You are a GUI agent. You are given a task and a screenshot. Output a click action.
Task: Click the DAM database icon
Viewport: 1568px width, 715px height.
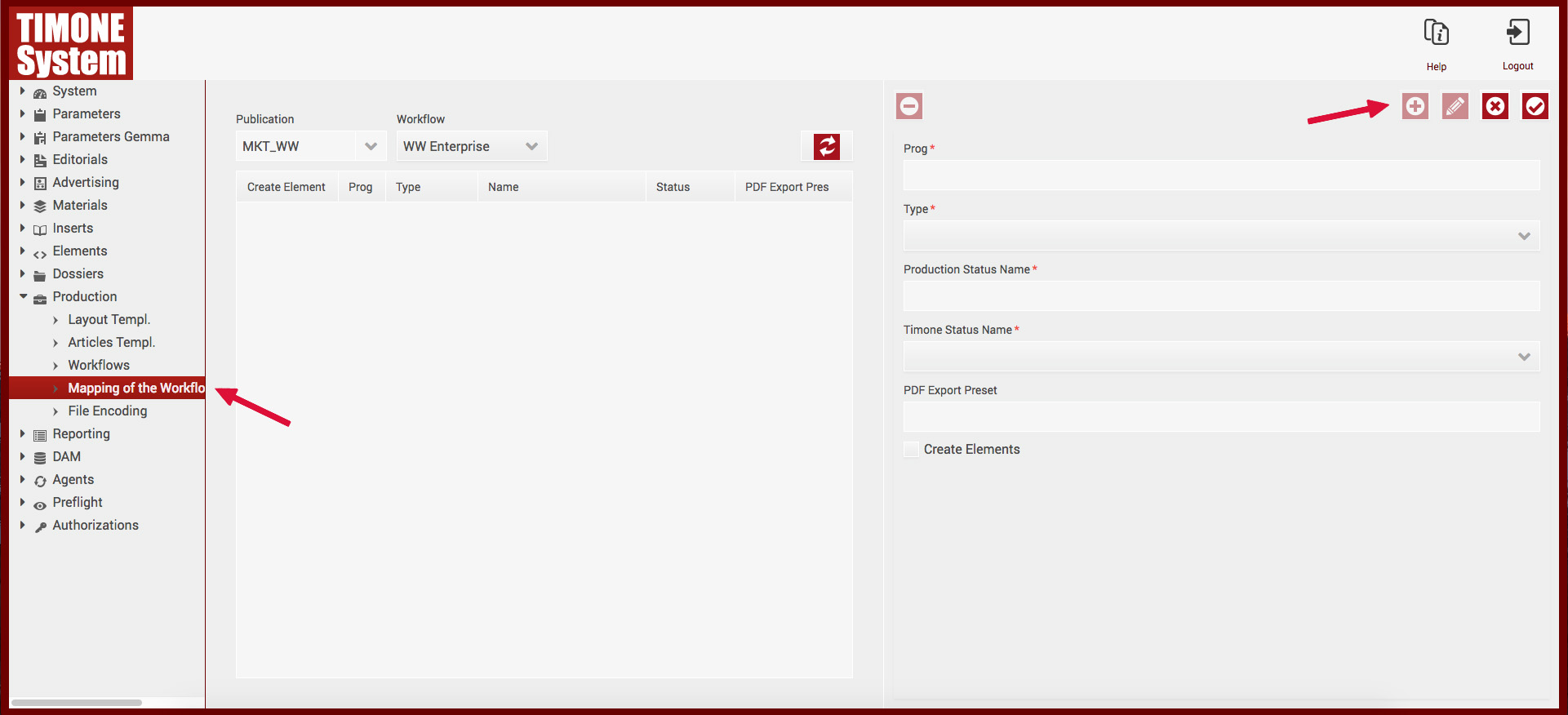[40, 458]
